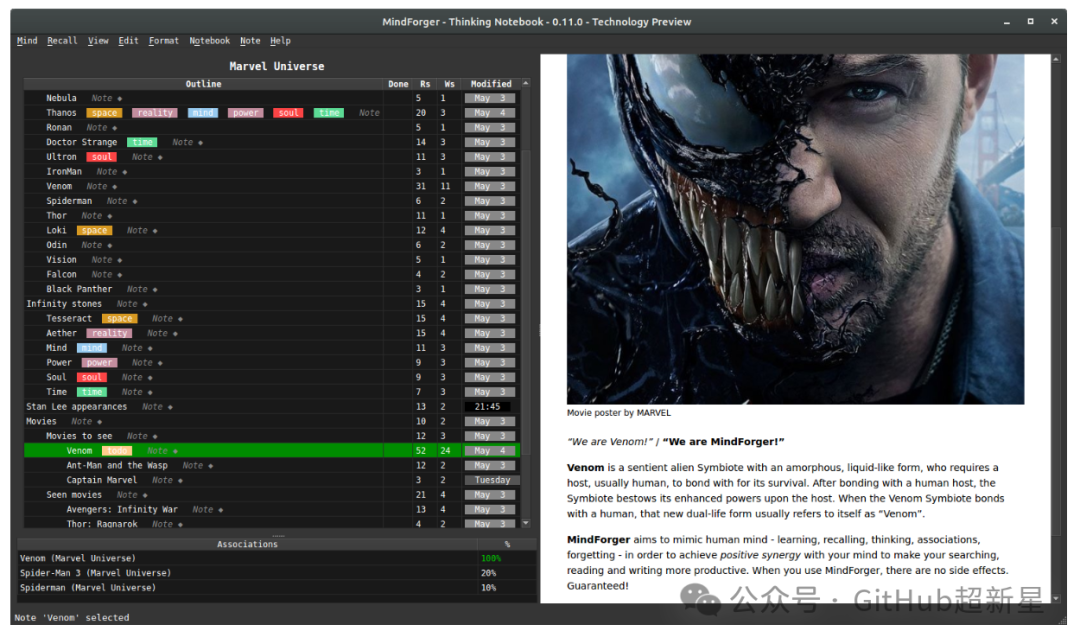
Task: Click the red soul tag on Thanos
Action: point(289,113)
